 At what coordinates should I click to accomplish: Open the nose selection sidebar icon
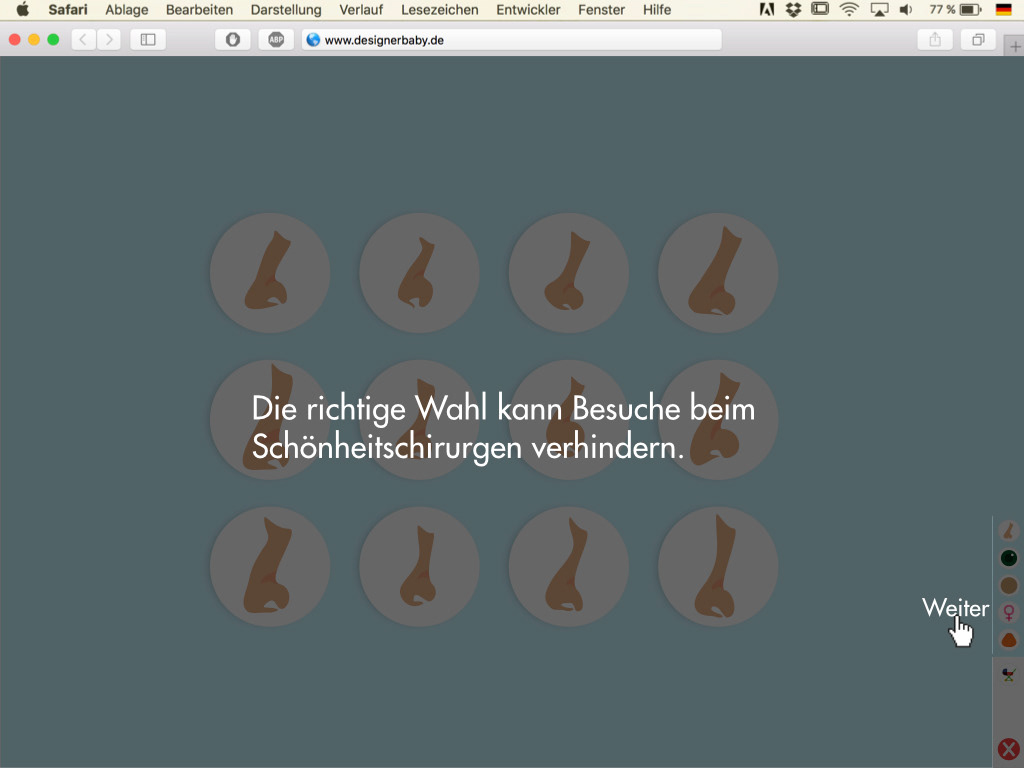coord(1009,531)
